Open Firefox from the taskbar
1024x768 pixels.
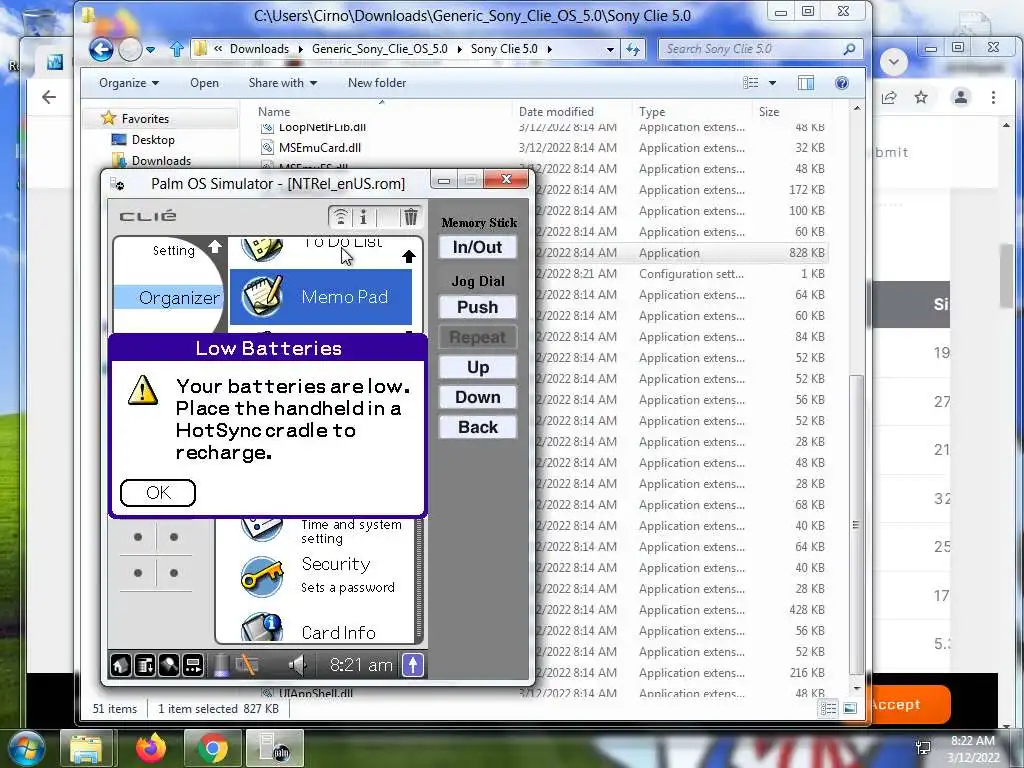150,748
